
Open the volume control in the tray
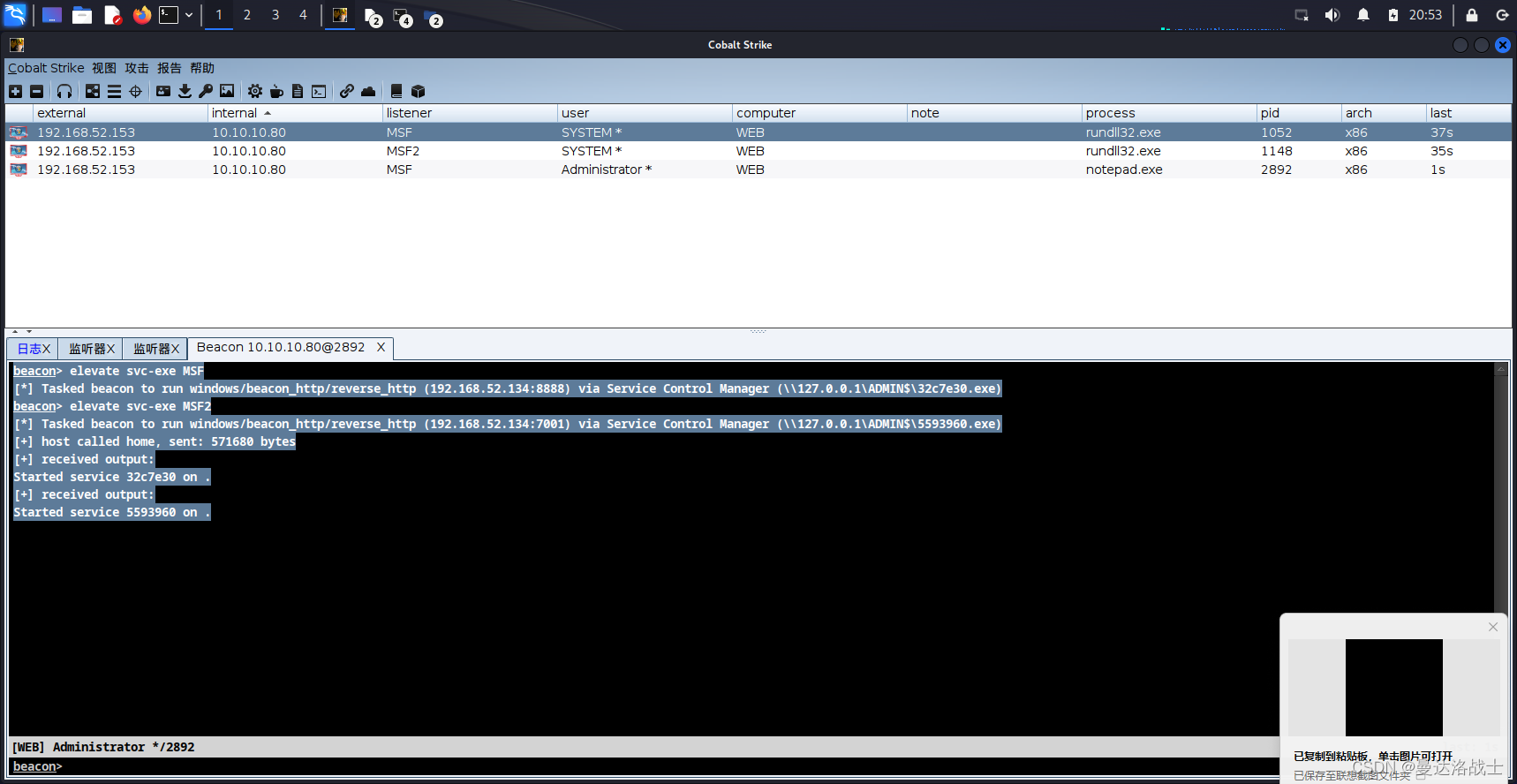coord(1332,15)
